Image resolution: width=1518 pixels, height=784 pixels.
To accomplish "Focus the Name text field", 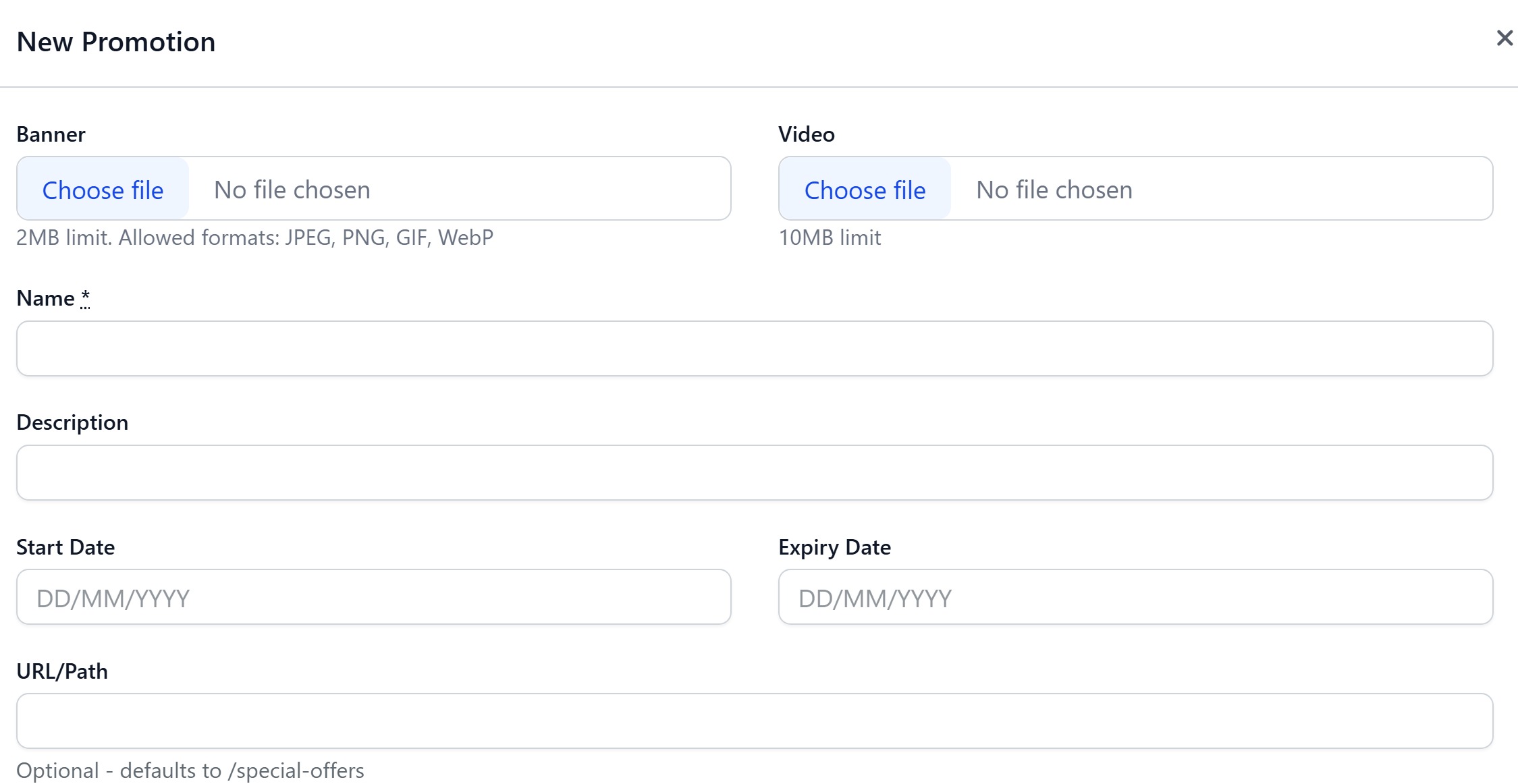I will tap(754, 348).
